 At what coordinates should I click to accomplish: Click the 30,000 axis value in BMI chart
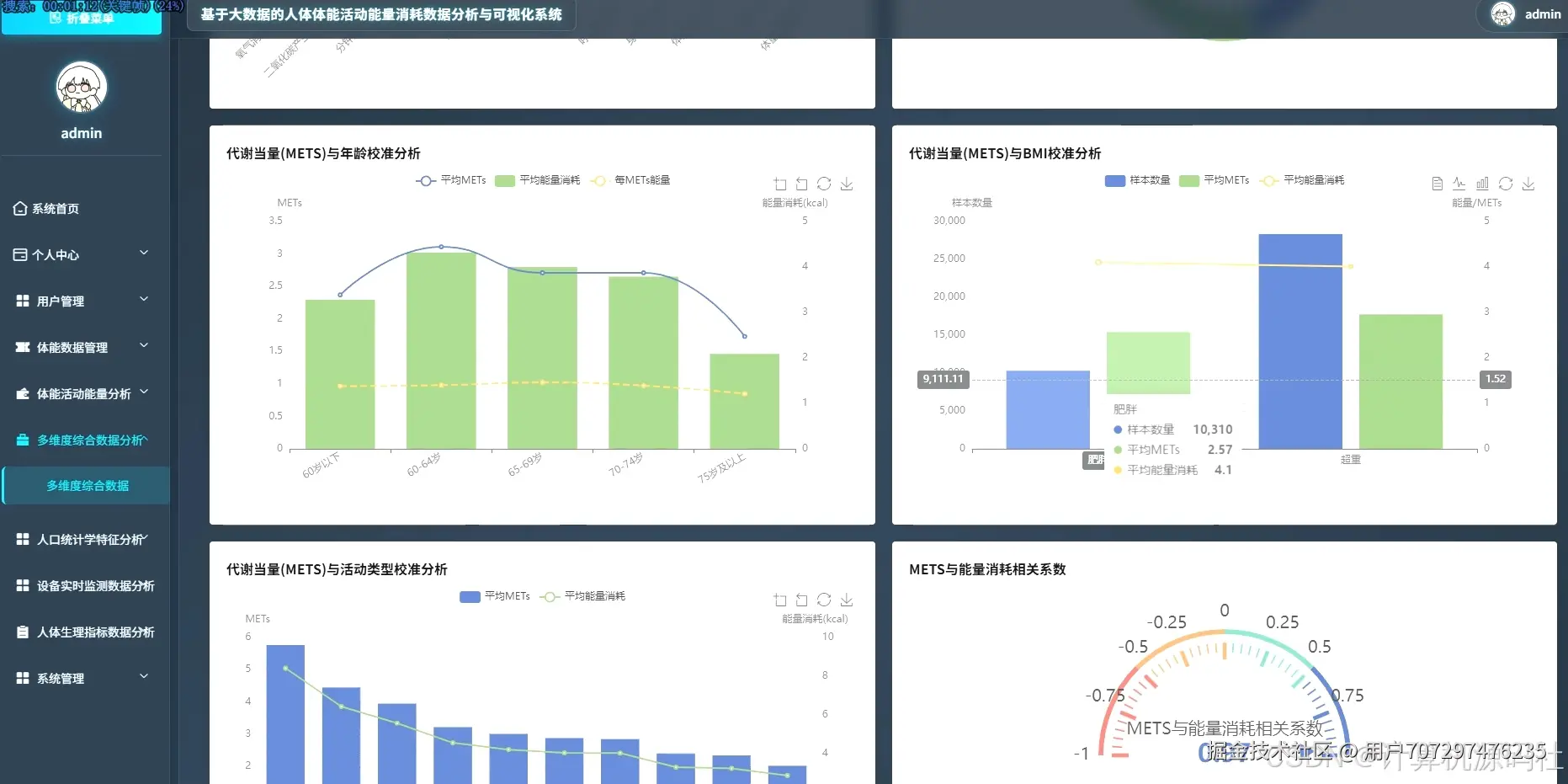[949, 221]
